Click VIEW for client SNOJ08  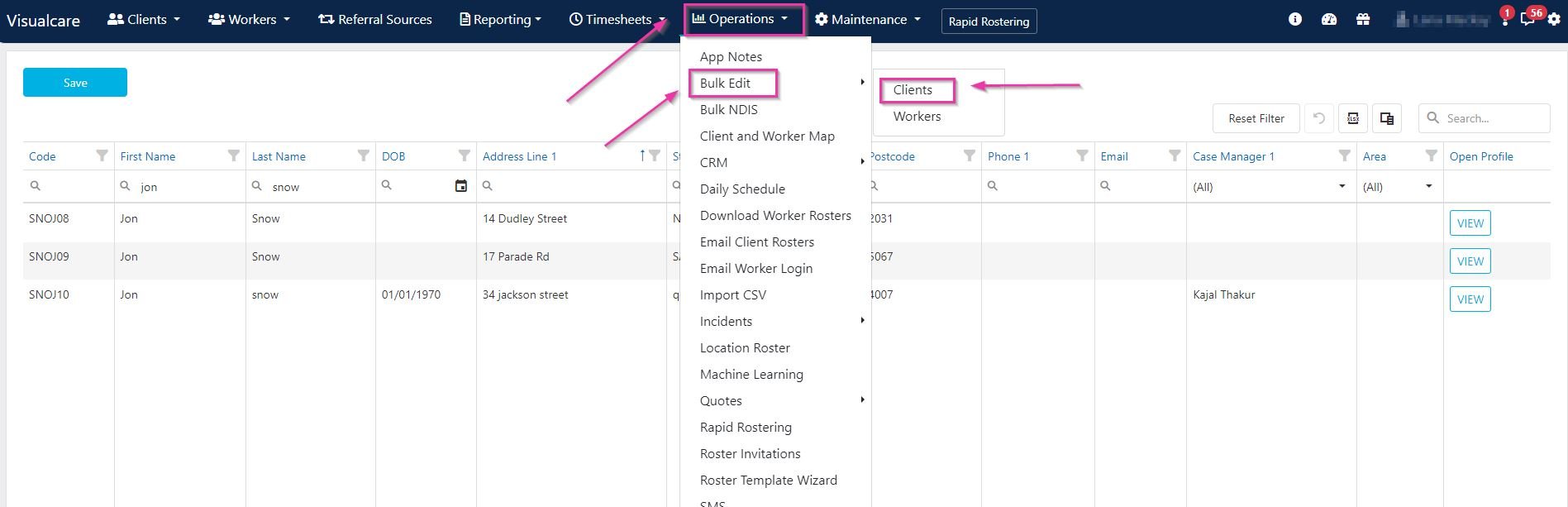1470,223
